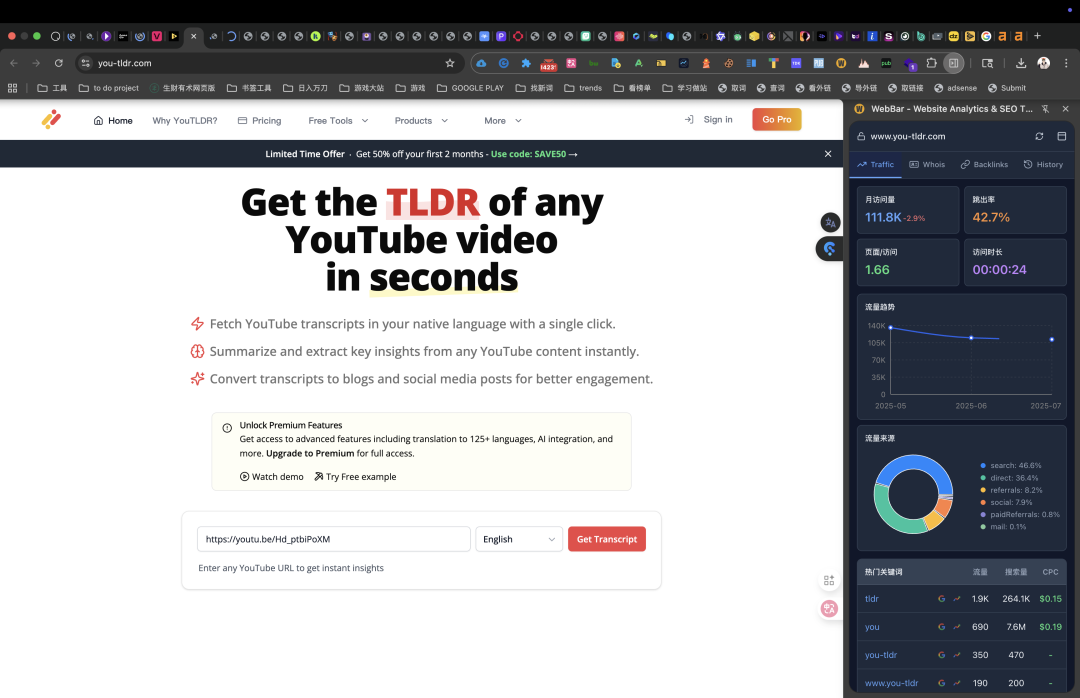Click the Upgrade to Premium link
Viewport: 1080px width, 698px height.
(310, 453)
